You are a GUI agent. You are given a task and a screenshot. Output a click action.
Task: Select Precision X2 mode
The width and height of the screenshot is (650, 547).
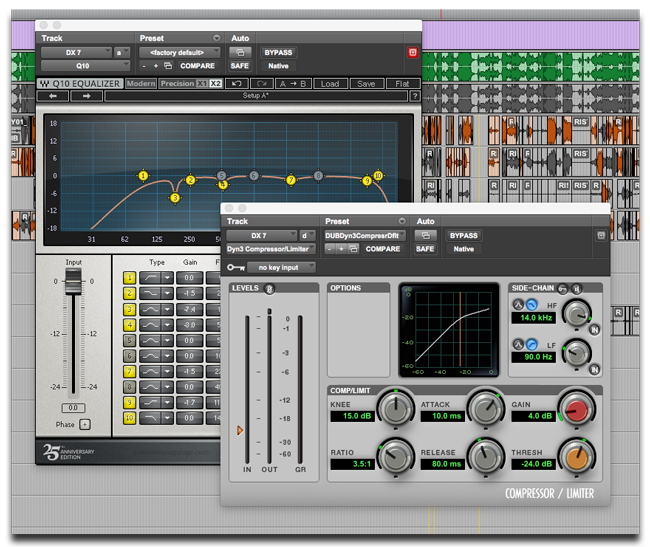[216, 84]
